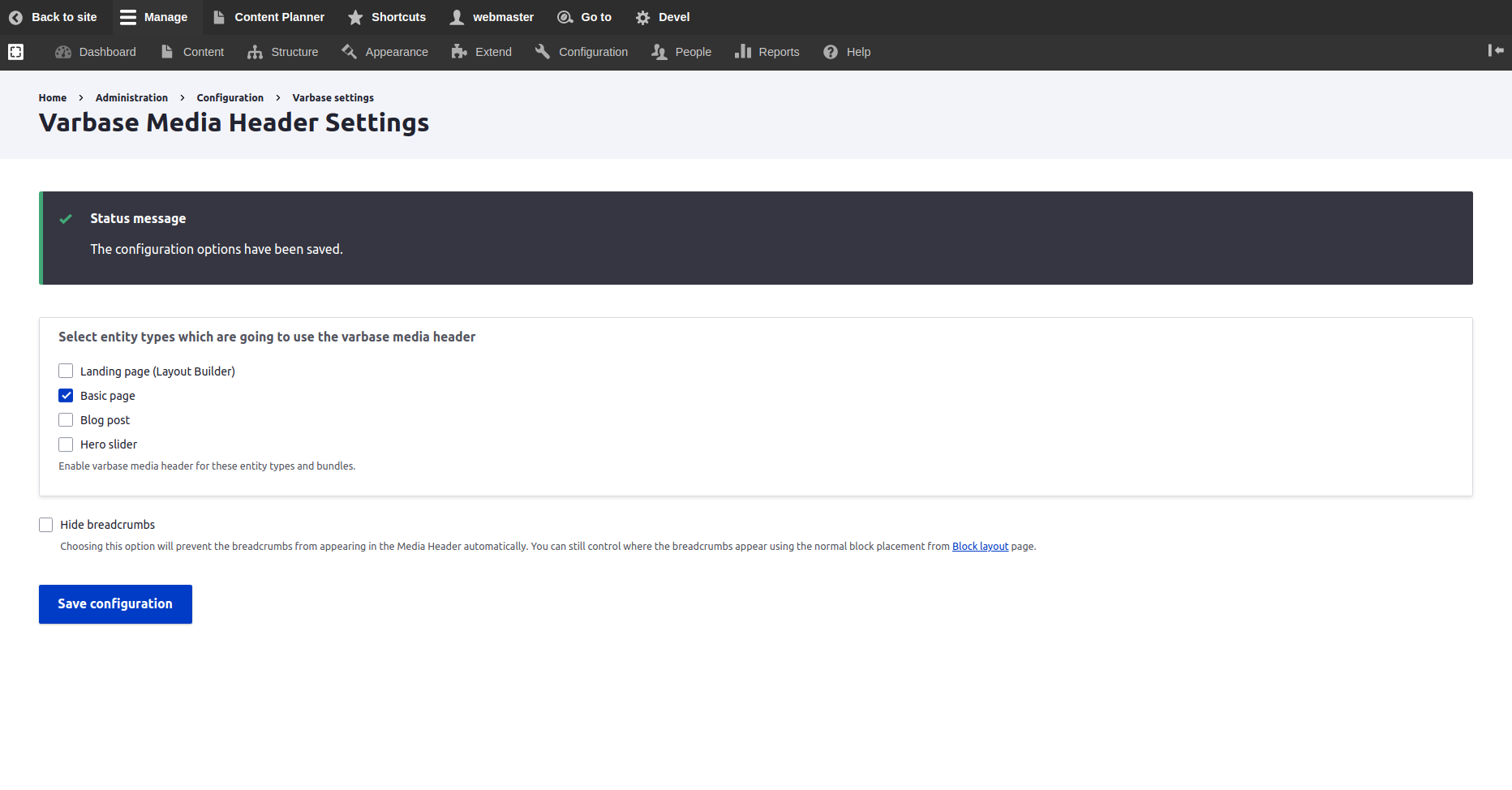Click the Blog post label text

coord(105,420)
